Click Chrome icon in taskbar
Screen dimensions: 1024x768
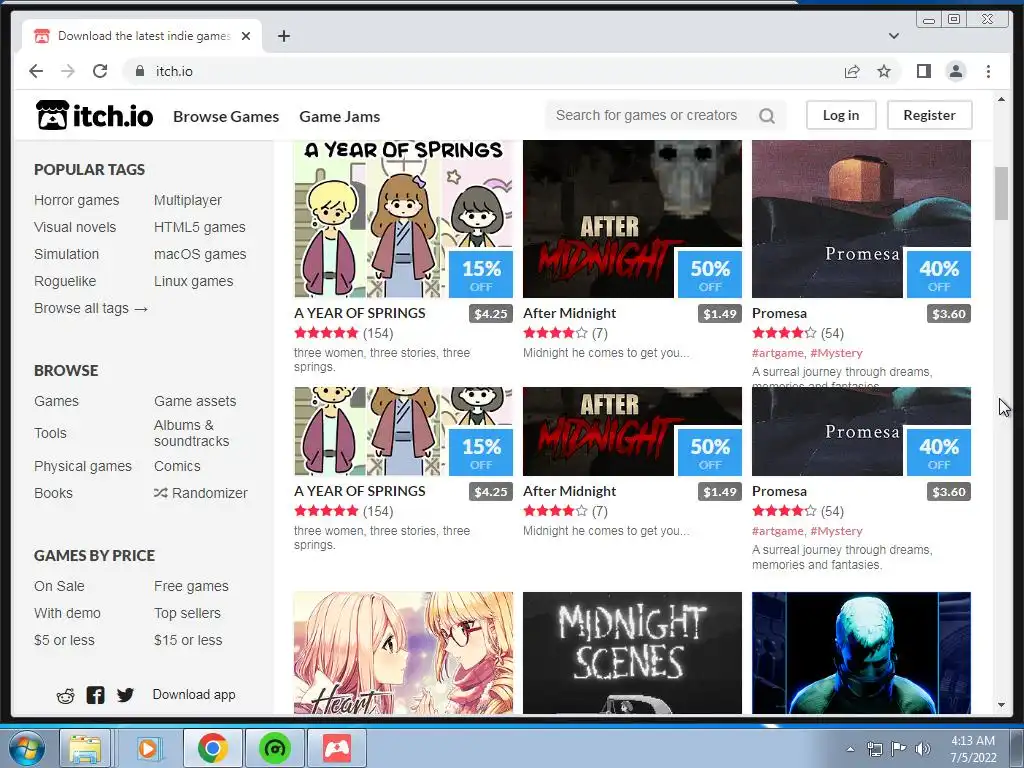[212, 748]
